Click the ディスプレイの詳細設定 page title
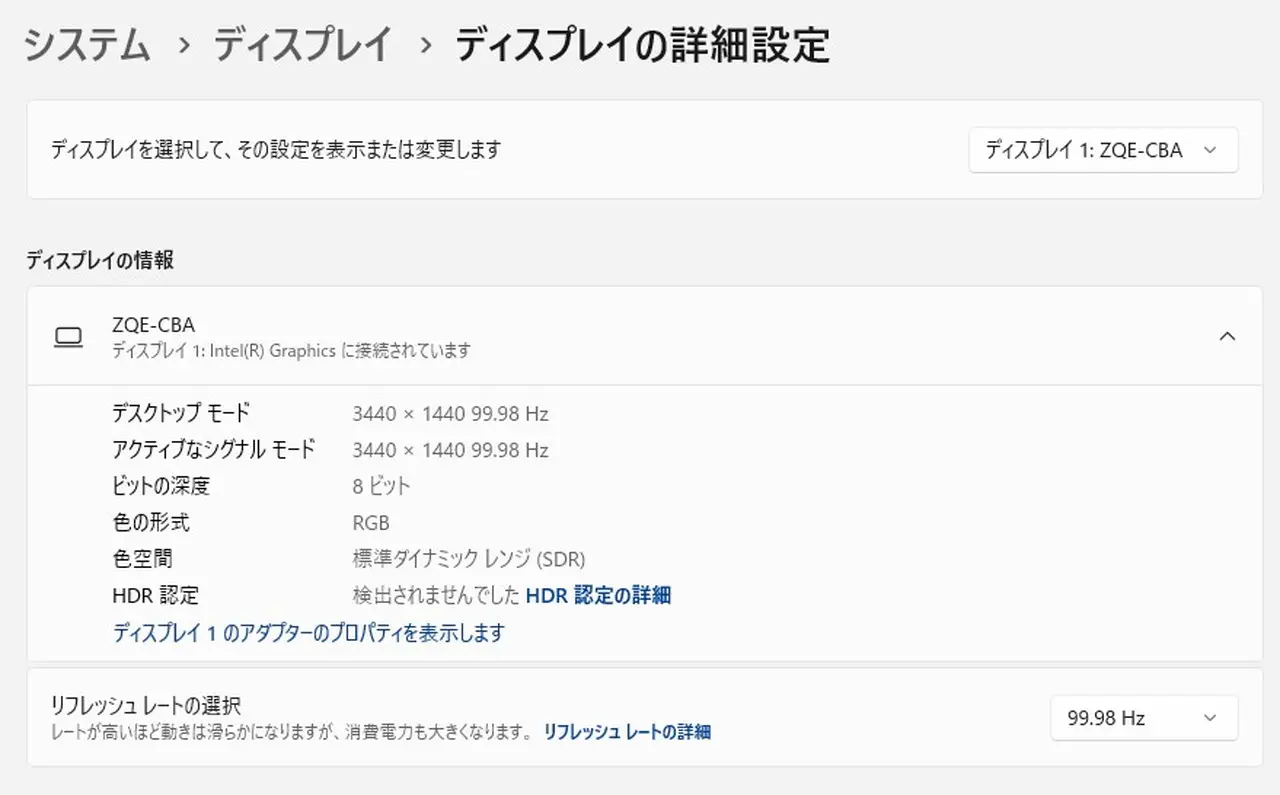The height and width of the screenshot is (795, 1280). click(642, 46)
